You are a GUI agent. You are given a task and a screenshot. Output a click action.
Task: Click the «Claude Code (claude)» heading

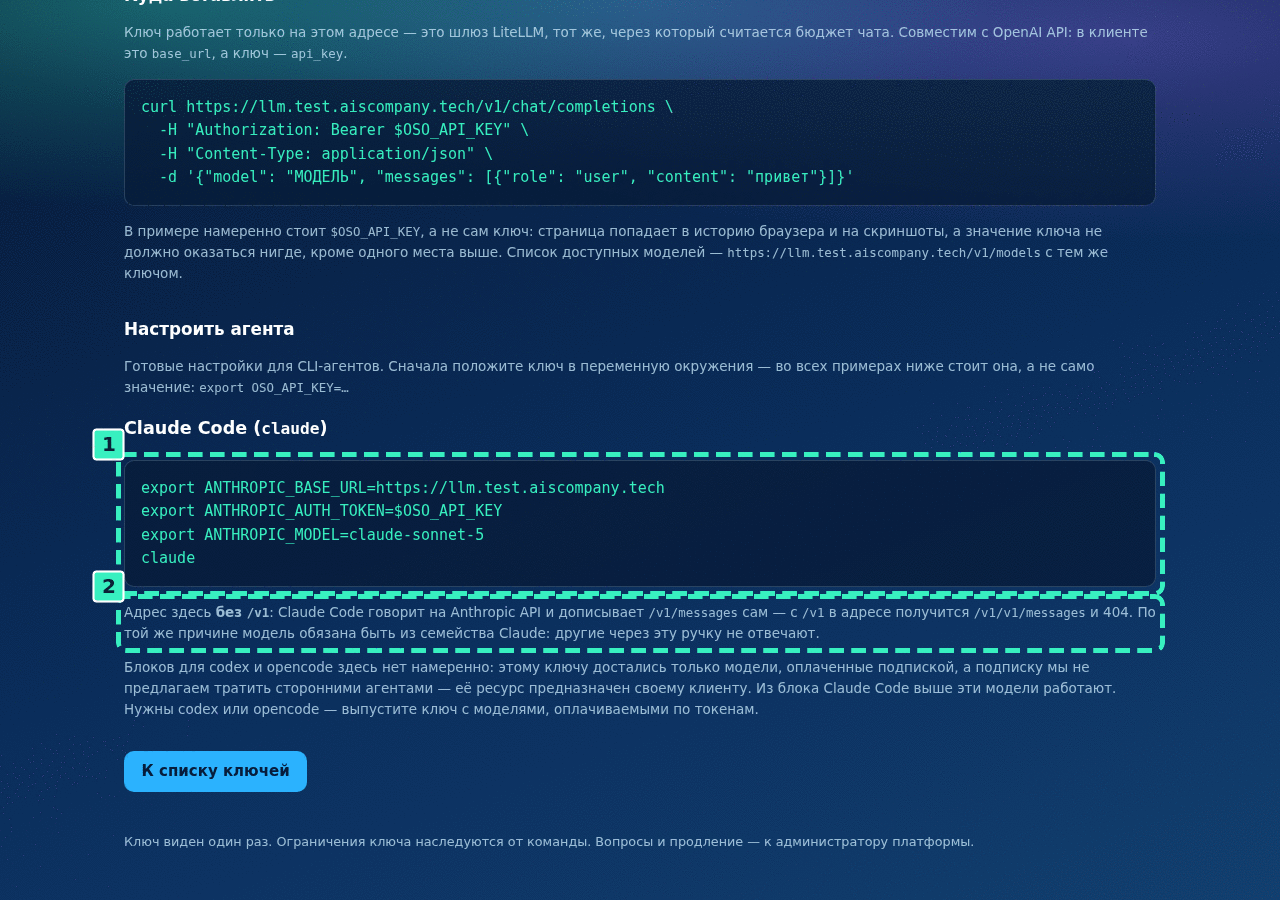coord(226,428)
